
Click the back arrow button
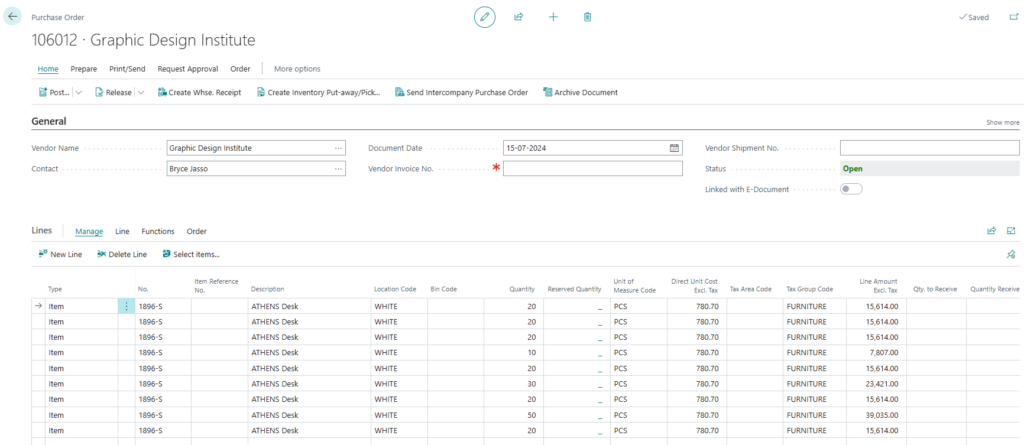13,17
